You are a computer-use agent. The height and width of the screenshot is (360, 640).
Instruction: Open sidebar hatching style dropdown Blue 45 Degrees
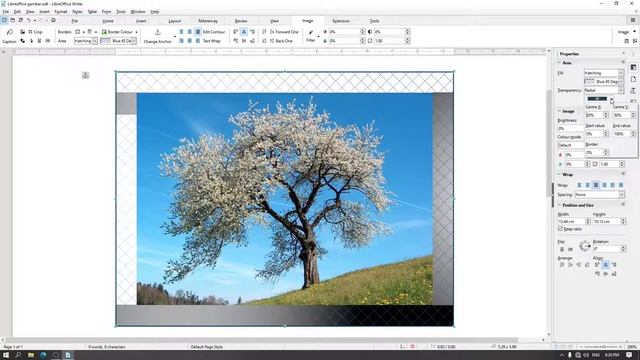point(604,82)
